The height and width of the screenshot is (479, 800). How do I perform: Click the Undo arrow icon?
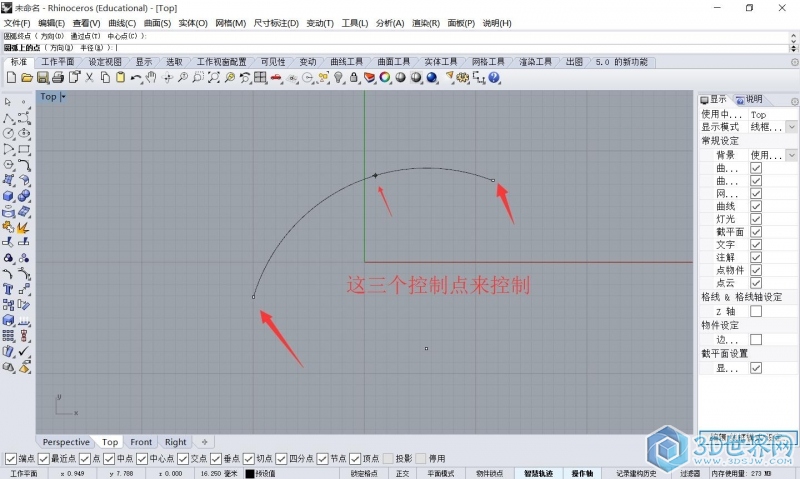tap(136, 78)
